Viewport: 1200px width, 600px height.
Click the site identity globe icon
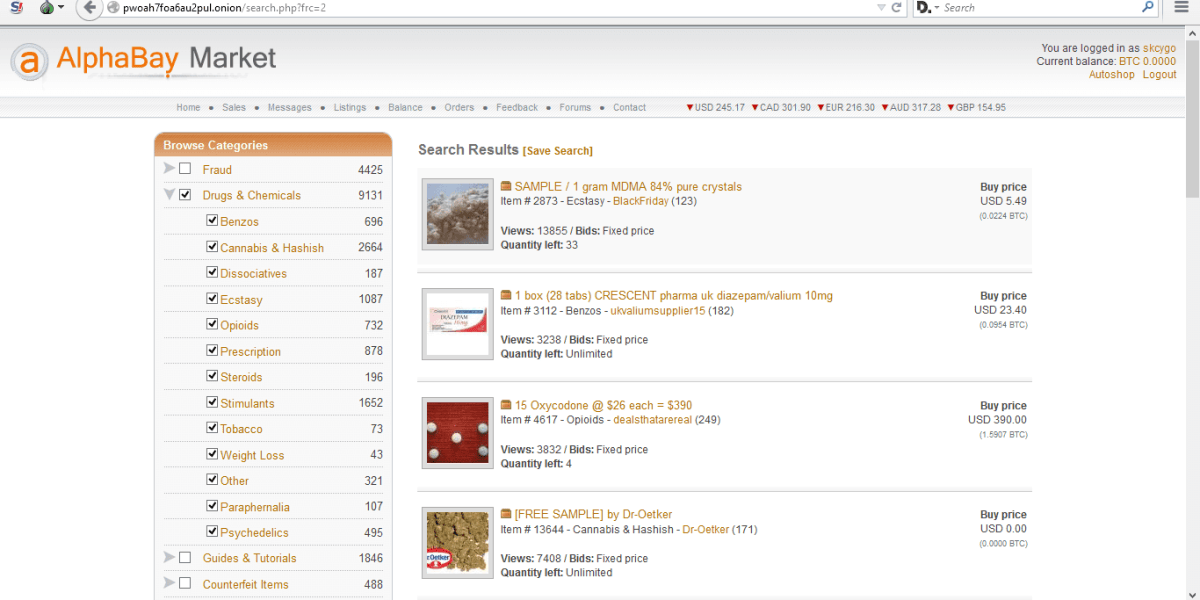pyautogui.click(x=113, y=8)
